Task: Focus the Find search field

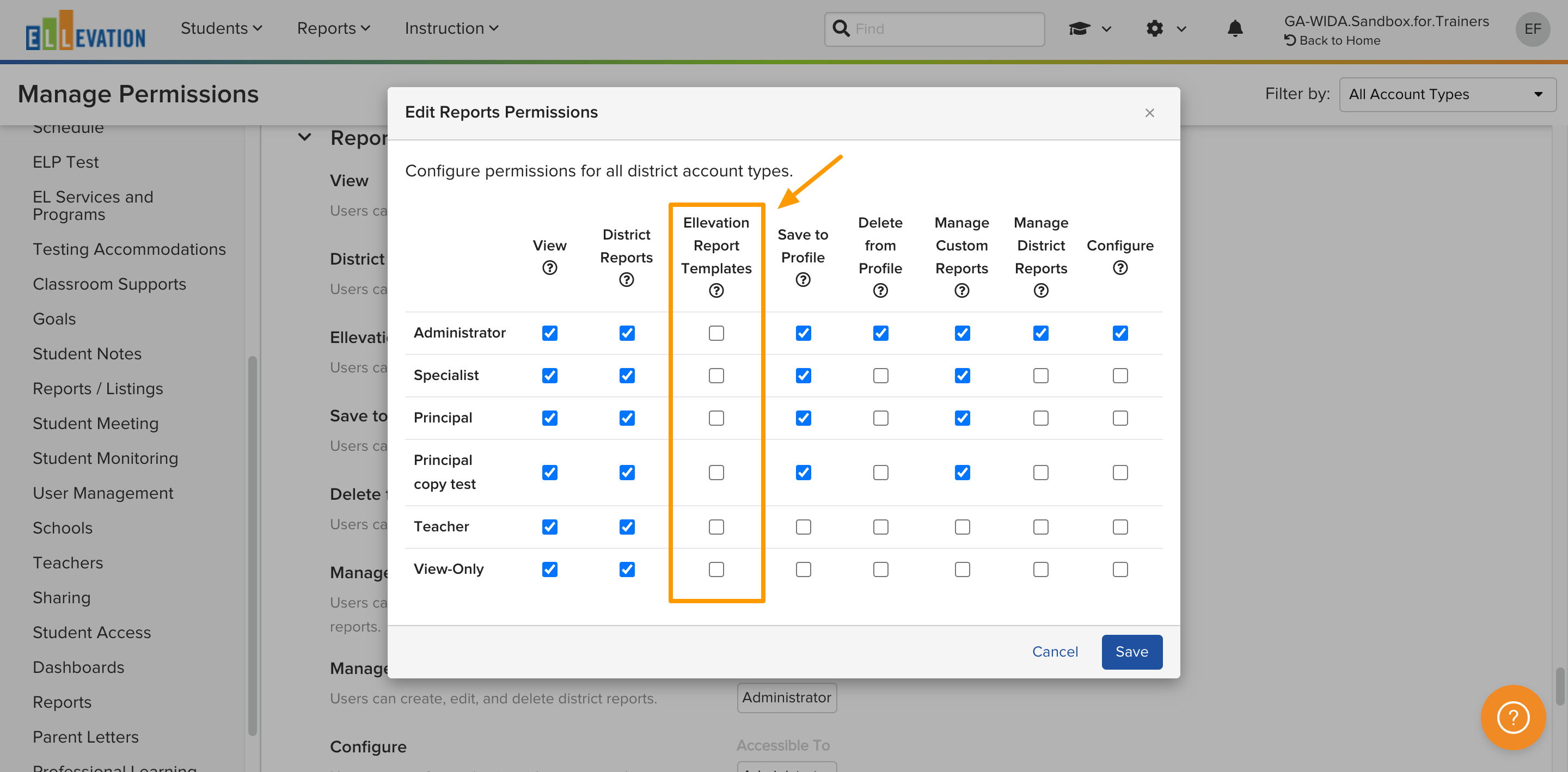Action: (x=934, y=29)
